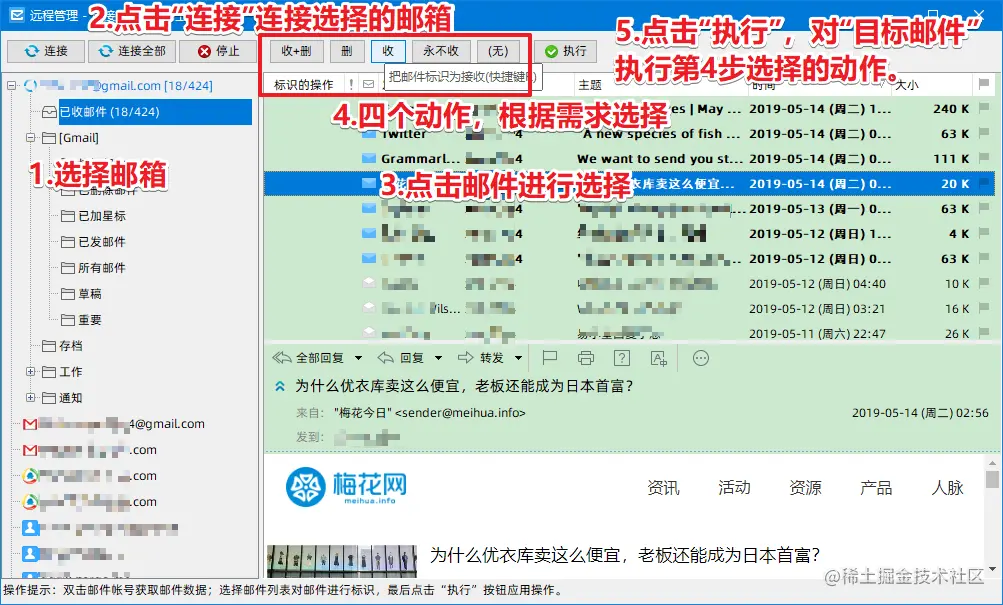Image resolution: width=1003 pixels, height=605 pixels.
Task: Sort by the envelope read-status column header
Action: point(368,84)
